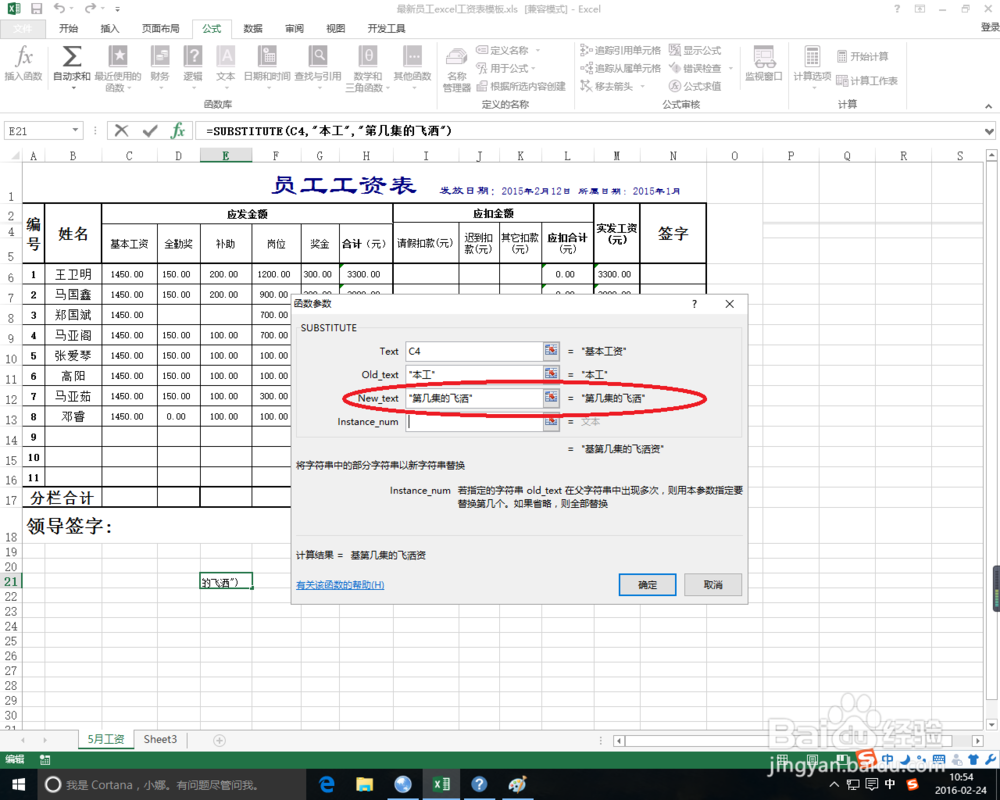Open Calculation Options (计算选项) dropdown
Image resolution: width=1000 pixels, height=800 pixels.
pyautogui.click(x=812, y=65)
